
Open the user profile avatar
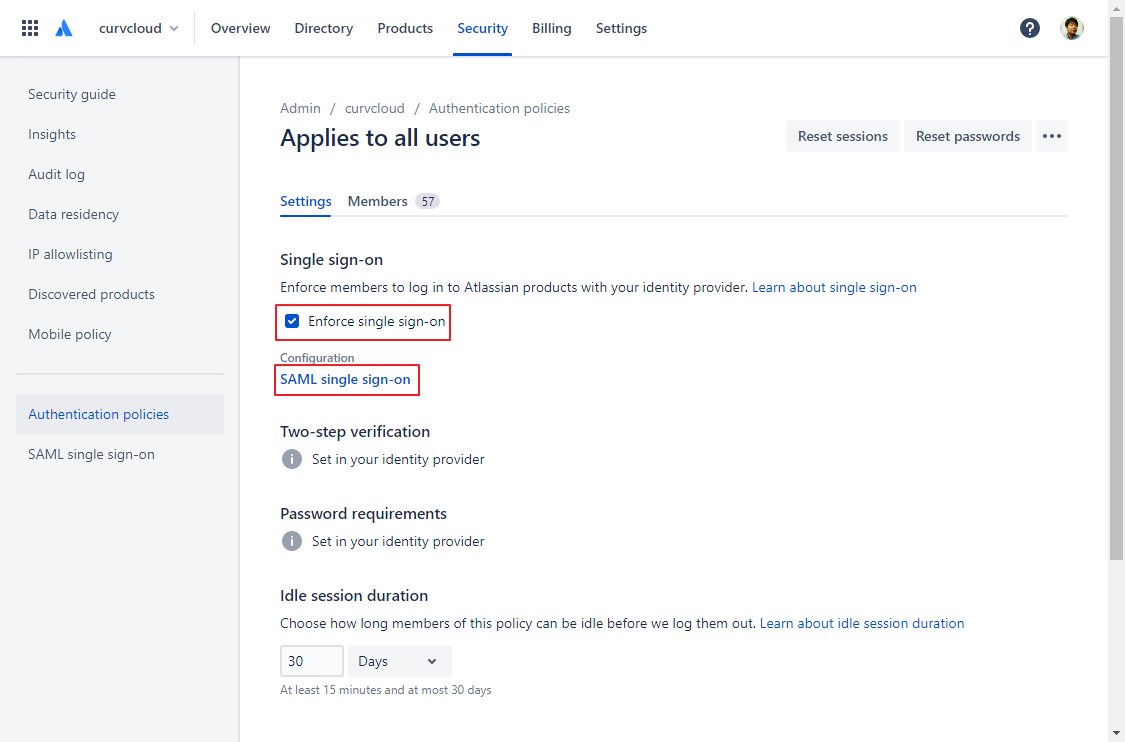(1072, 28)
